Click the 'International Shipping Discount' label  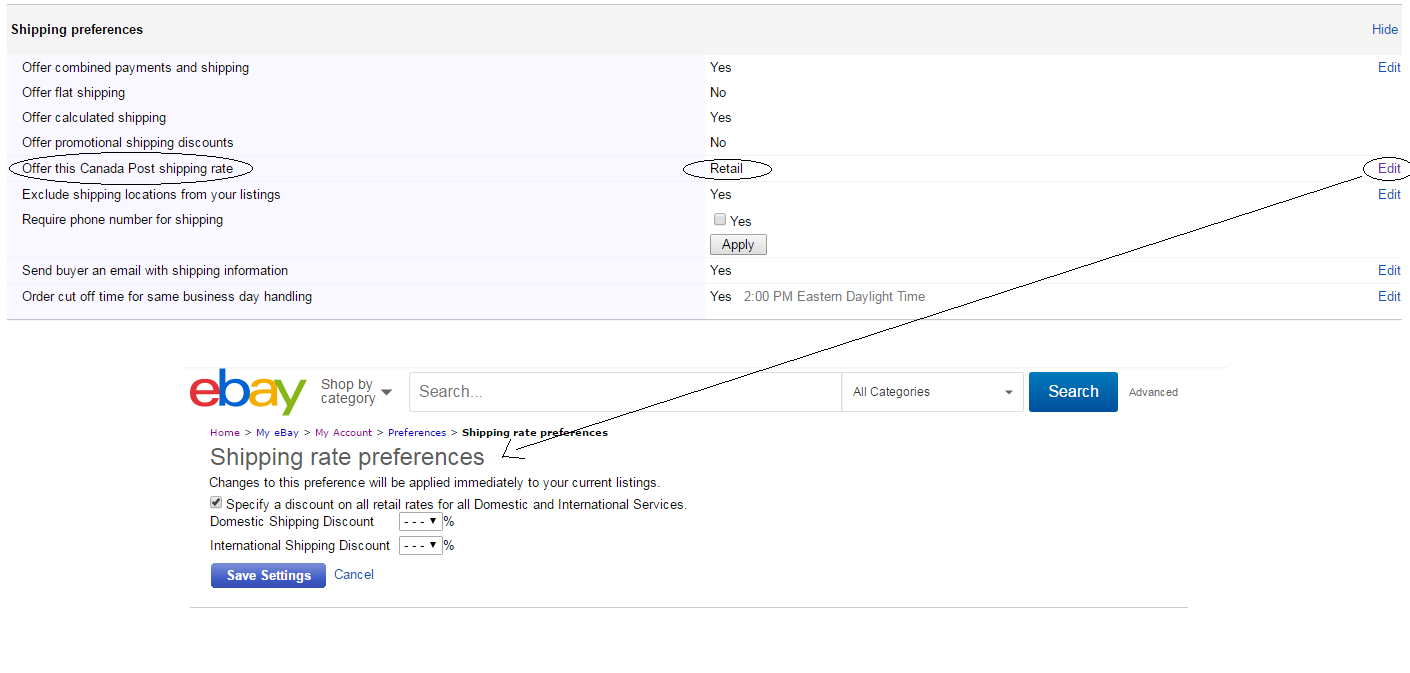[x=300, y=546]
